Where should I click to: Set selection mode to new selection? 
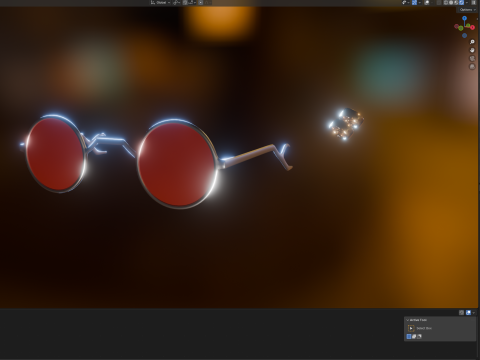click(409, 336)
